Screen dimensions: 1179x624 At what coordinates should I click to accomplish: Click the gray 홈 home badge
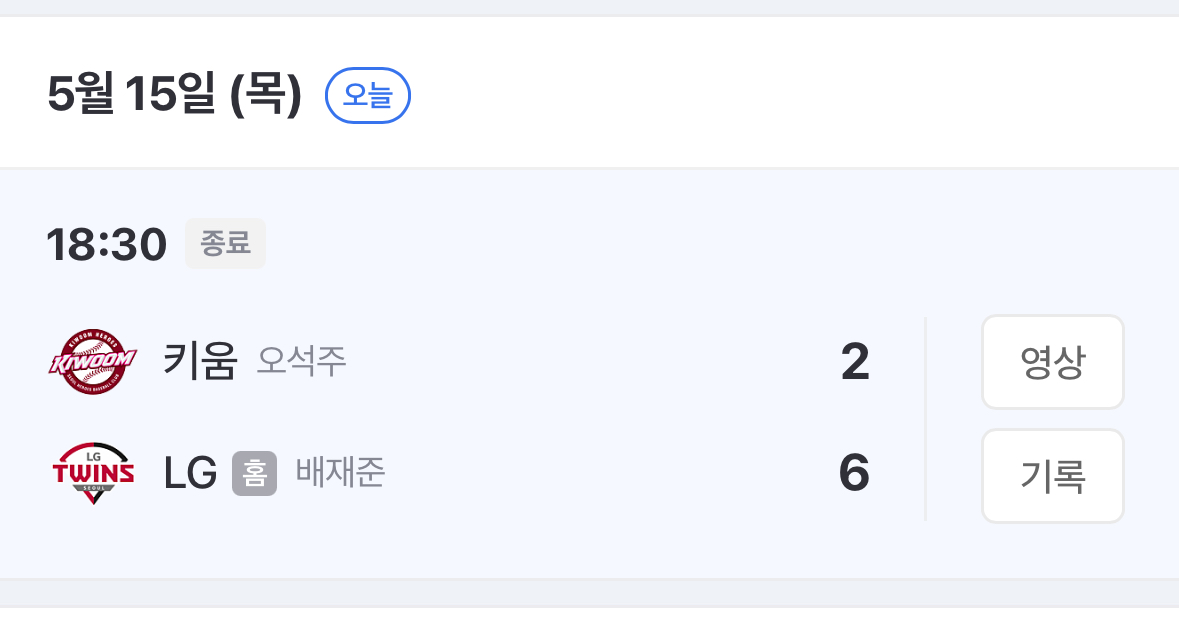254,473
